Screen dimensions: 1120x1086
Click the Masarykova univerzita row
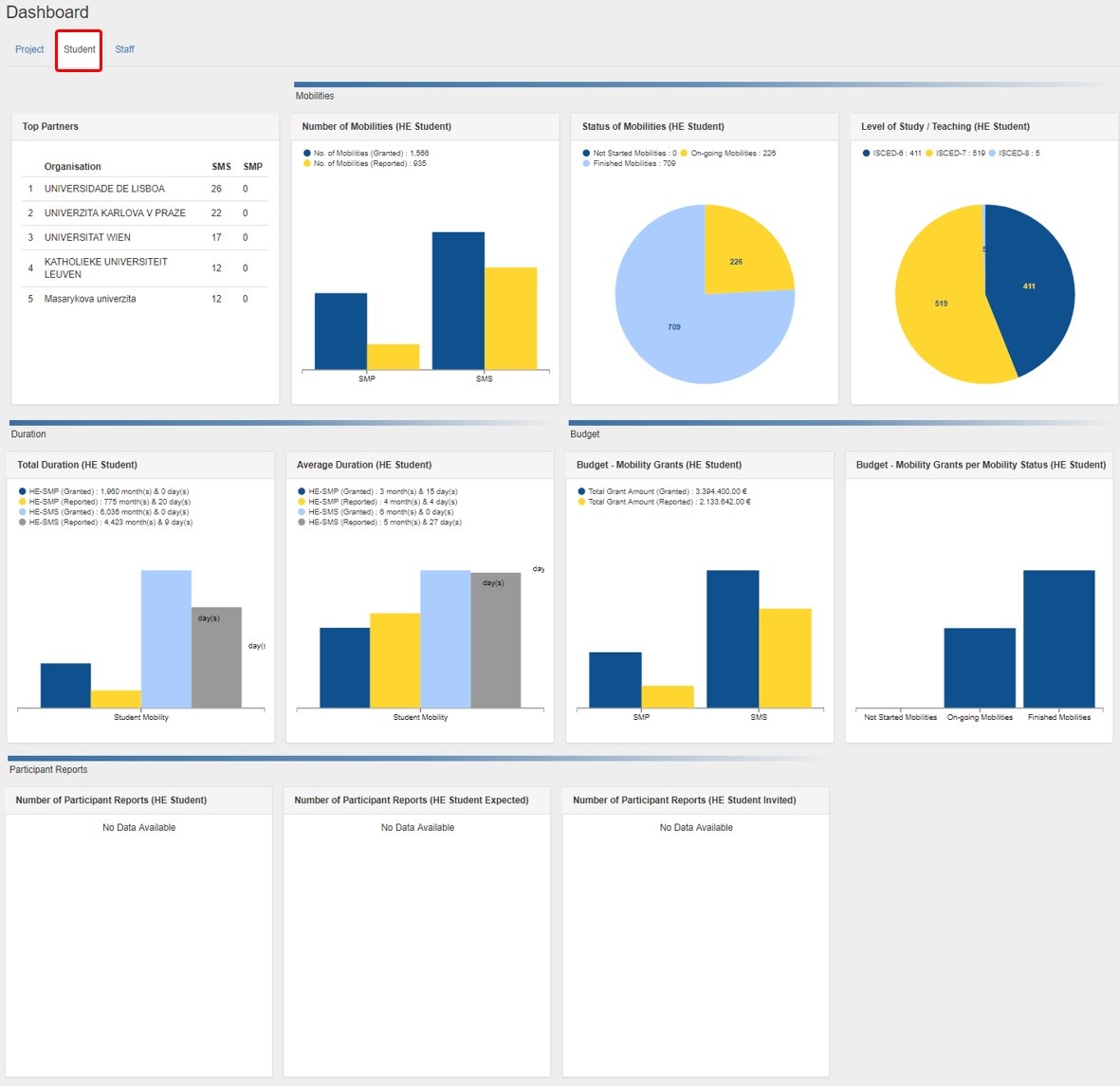pyautogui.click(x=145, y=299)
